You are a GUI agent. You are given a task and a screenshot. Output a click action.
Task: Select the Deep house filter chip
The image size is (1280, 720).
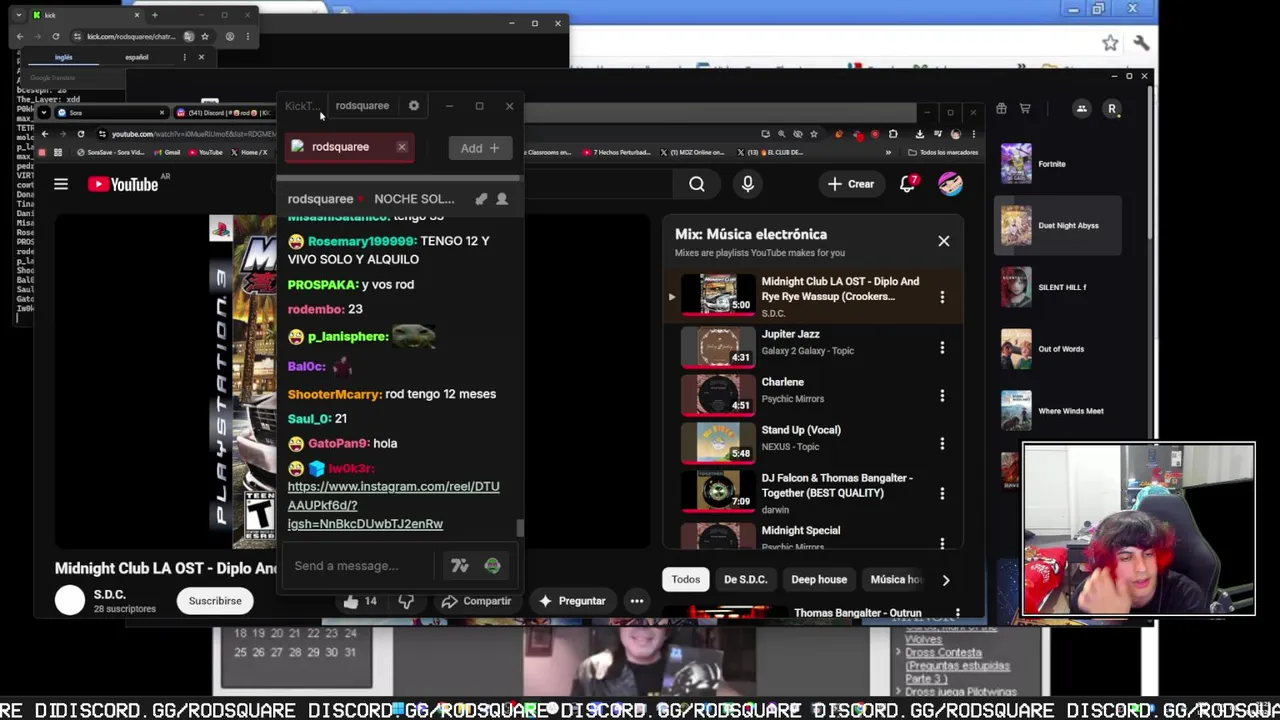pyautogui.click(x=819, y=579)
